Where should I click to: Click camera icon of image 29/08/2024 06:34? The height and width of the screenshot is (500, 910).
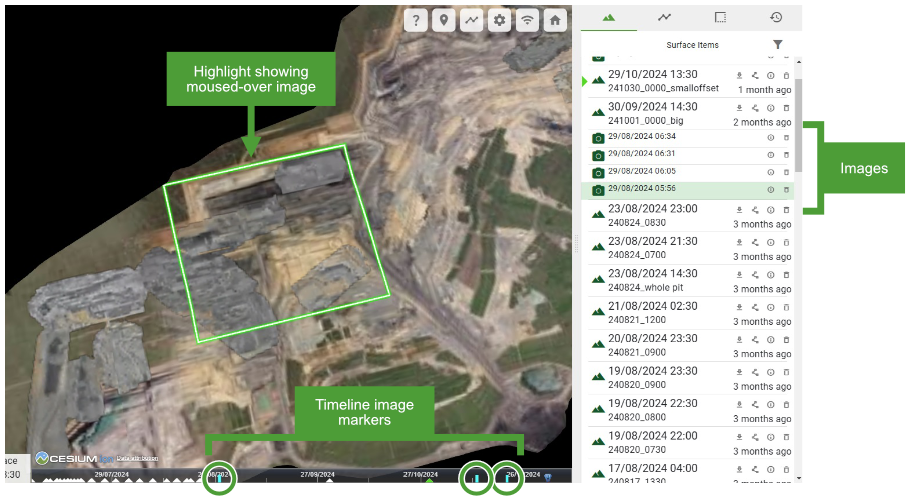[x=598, y=139]
